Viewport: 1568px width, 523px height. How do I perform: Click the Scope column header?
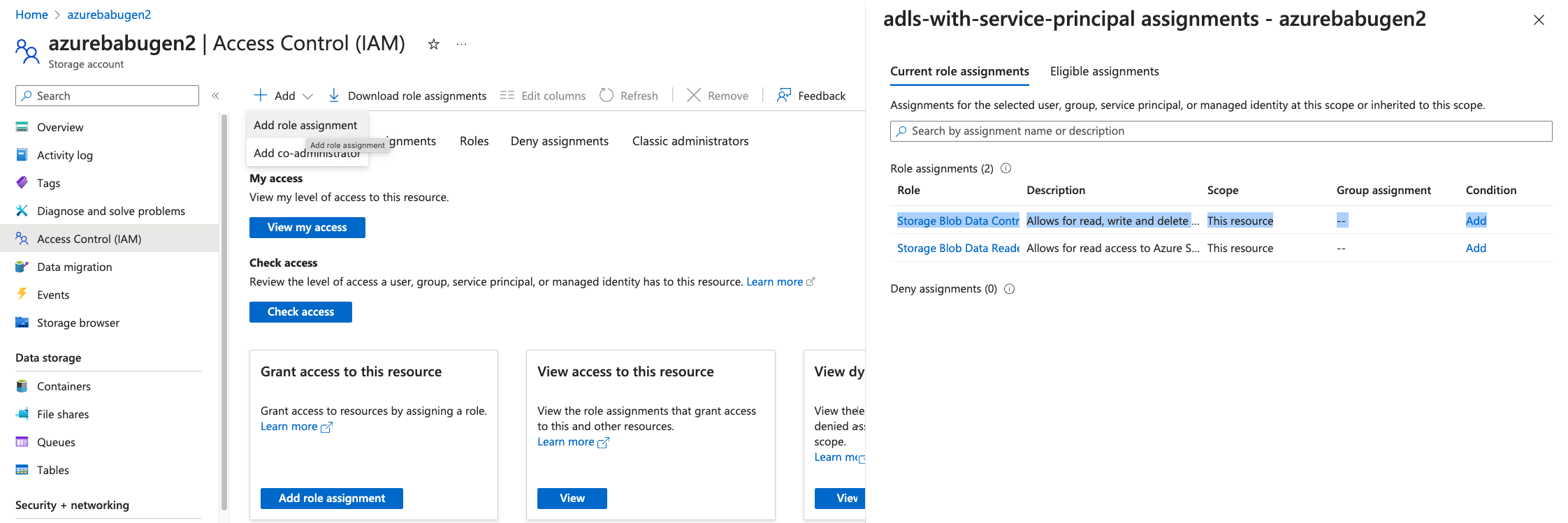coord(1223,190)
